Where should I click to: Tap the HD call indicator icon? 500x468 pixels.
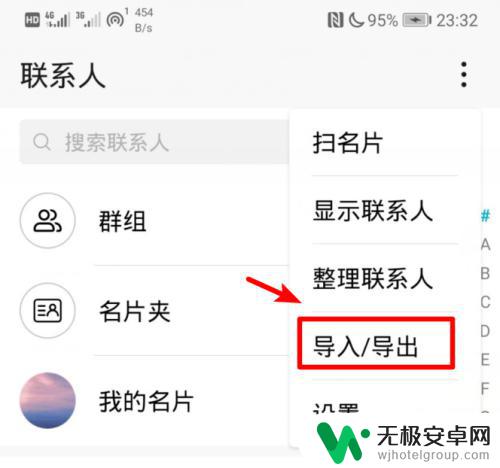pyautogui.click(x=32, y=20)
